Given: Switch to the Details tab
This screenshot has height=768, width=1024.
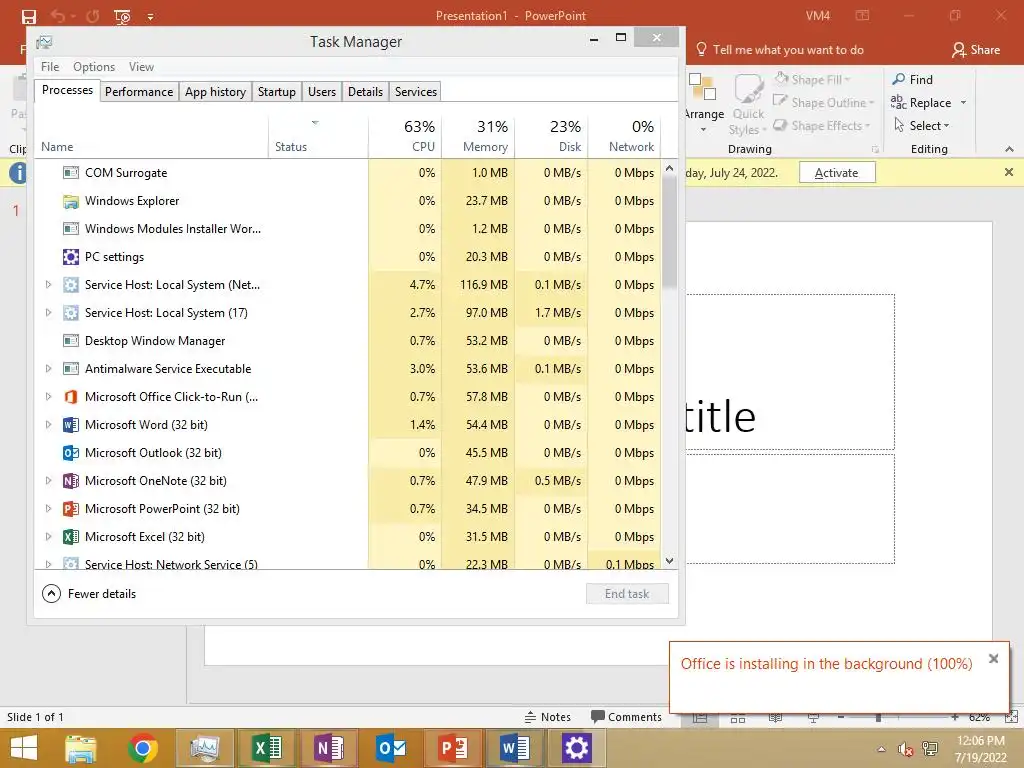Looking at the screenshot, I should point(366,92).
